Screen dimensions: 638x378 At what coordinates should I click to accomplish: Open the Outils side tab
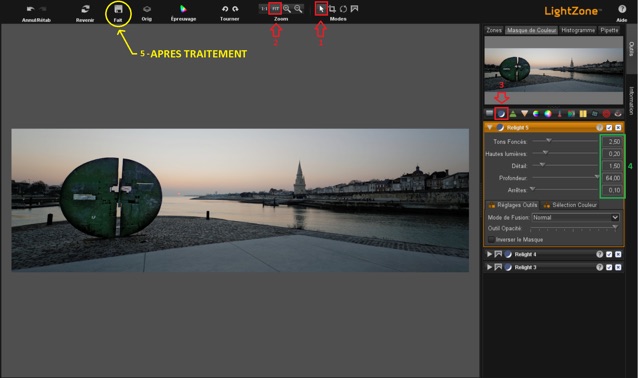[x=631, y=49]
